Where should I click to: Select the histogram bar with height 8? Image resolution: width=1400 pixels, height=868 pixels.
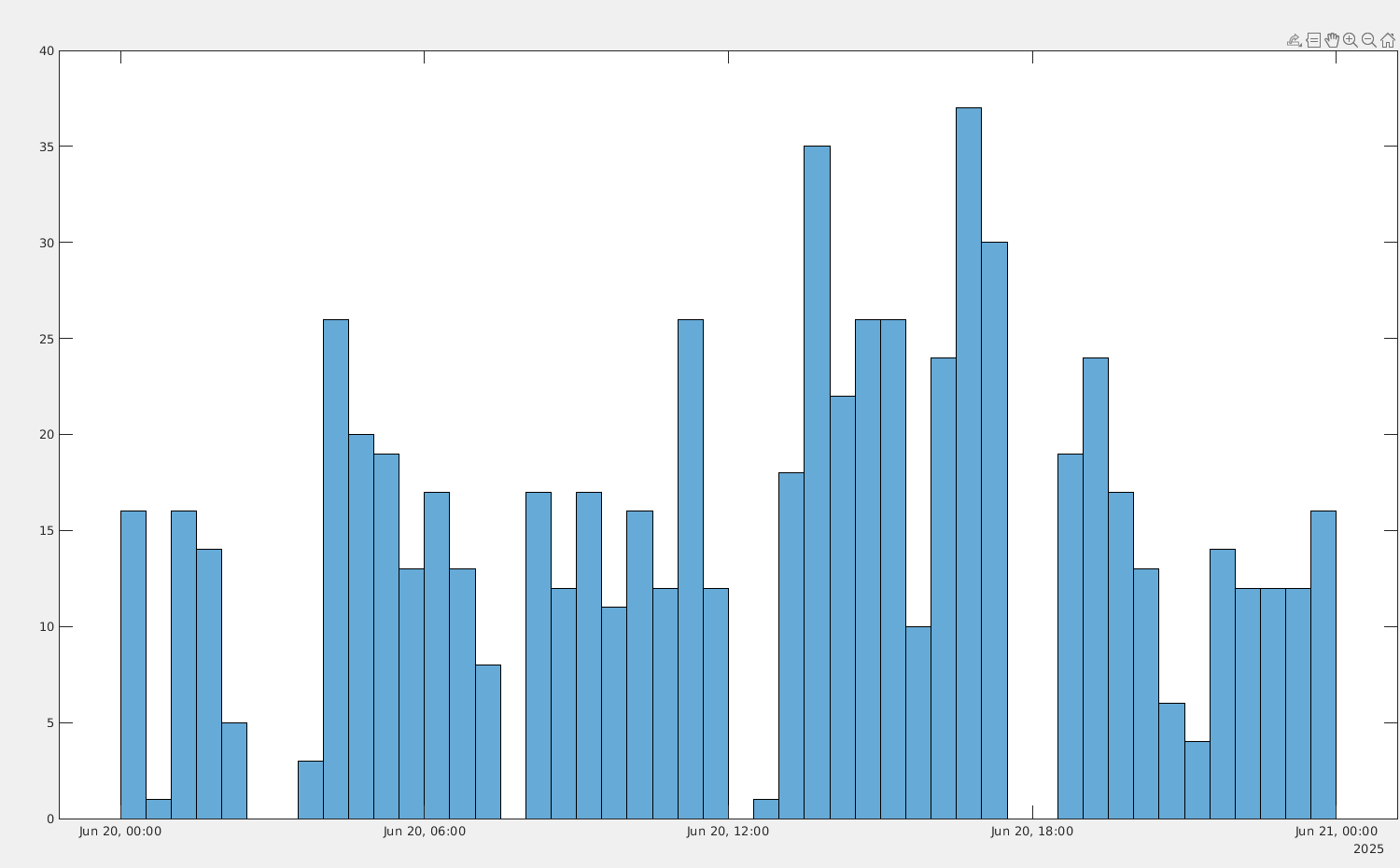pyautogui.click(x=488, y=742)
